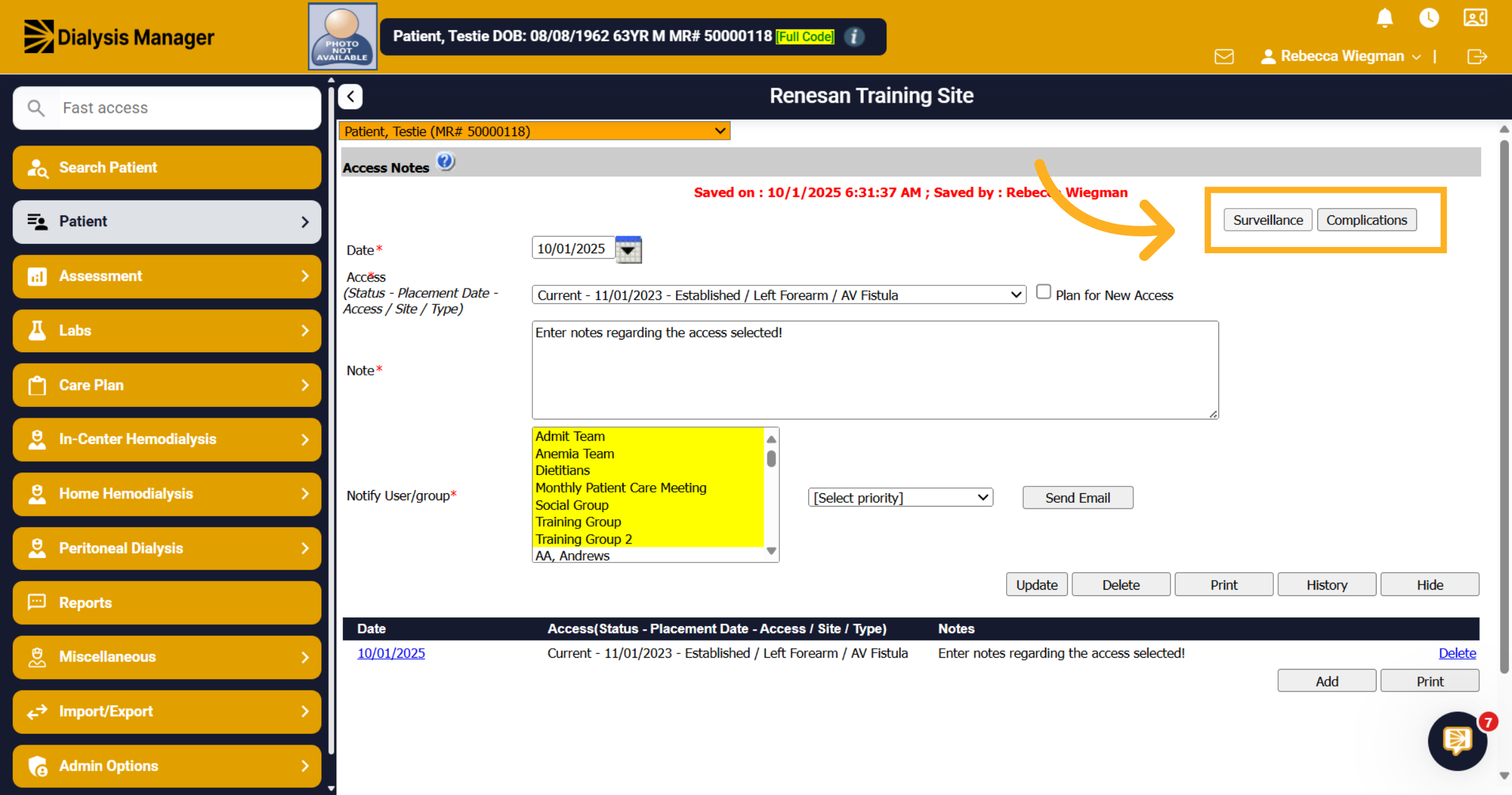Expand the Assessment menu
The image size is (1512, 795).
pos(167,276)
